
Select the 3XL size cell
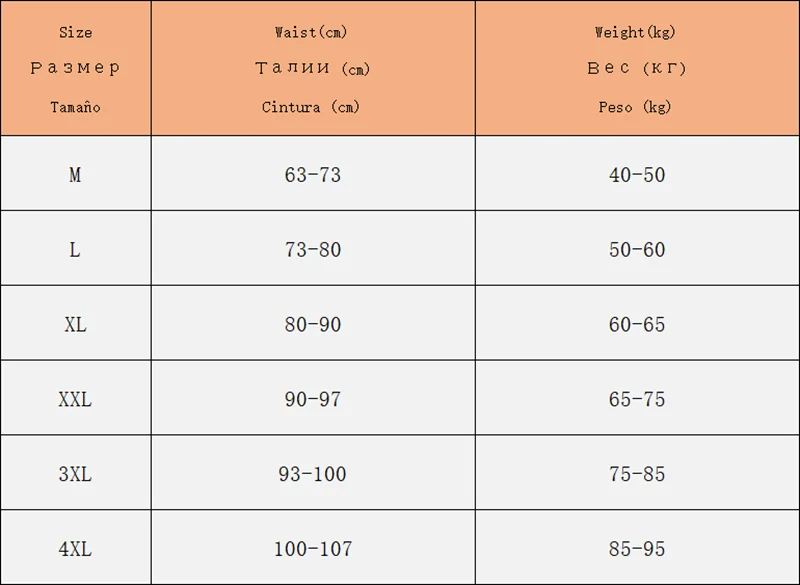pos(75,474)
